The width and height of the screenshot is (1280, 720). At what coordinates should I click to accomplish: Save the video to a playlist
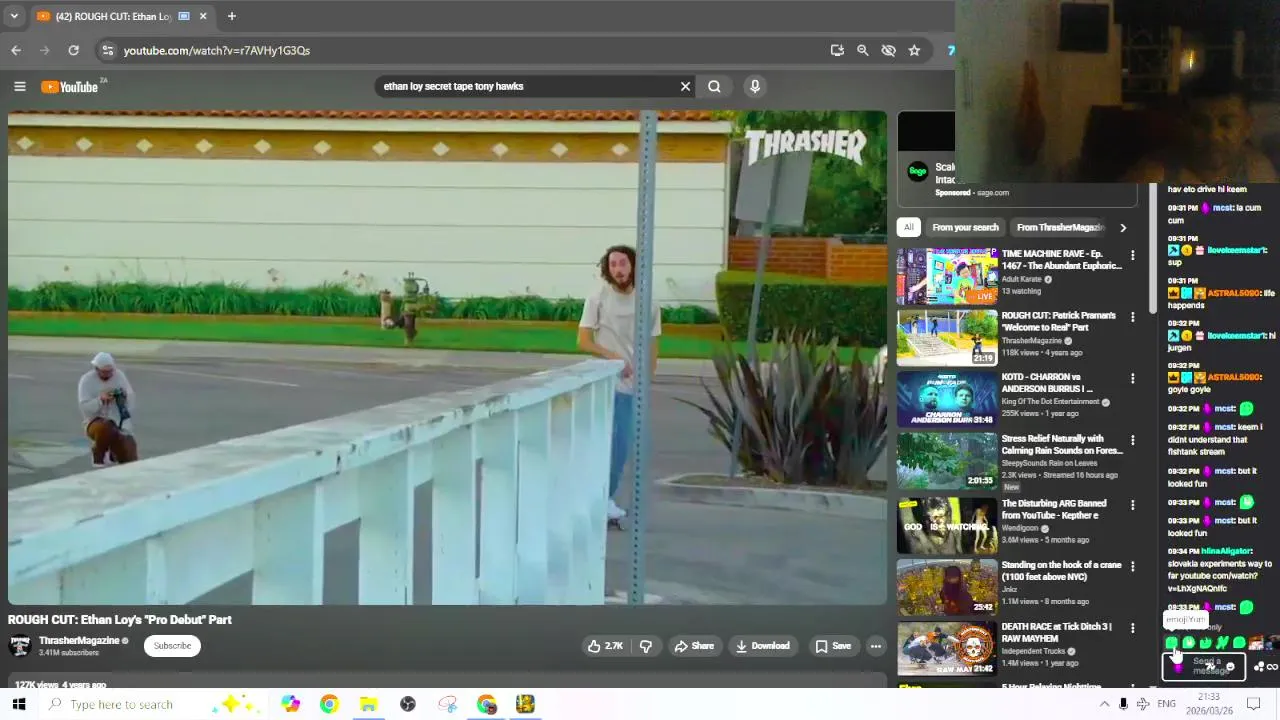[x=833, y=646]
